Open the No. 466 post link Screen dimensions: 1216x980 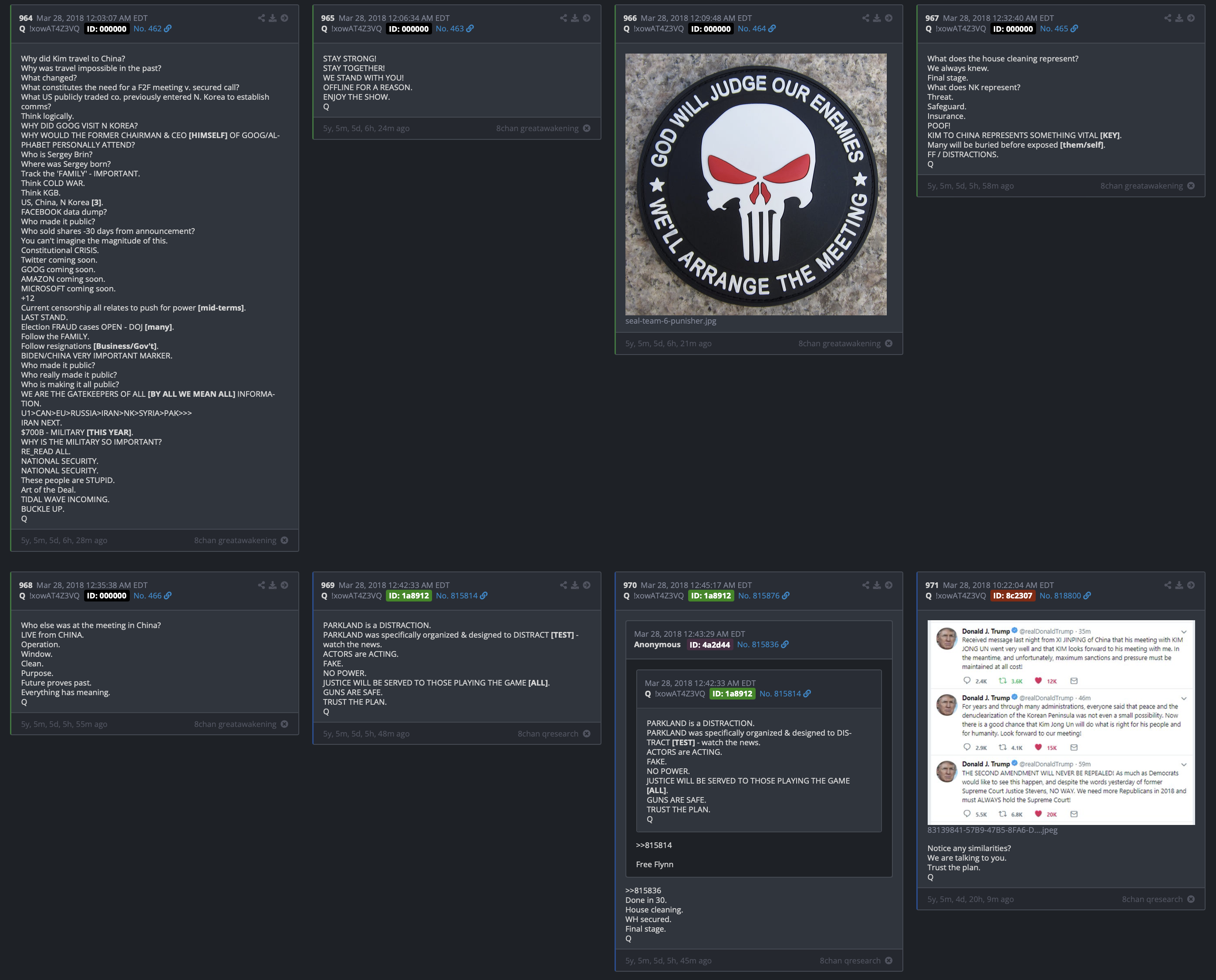point(152,595)
